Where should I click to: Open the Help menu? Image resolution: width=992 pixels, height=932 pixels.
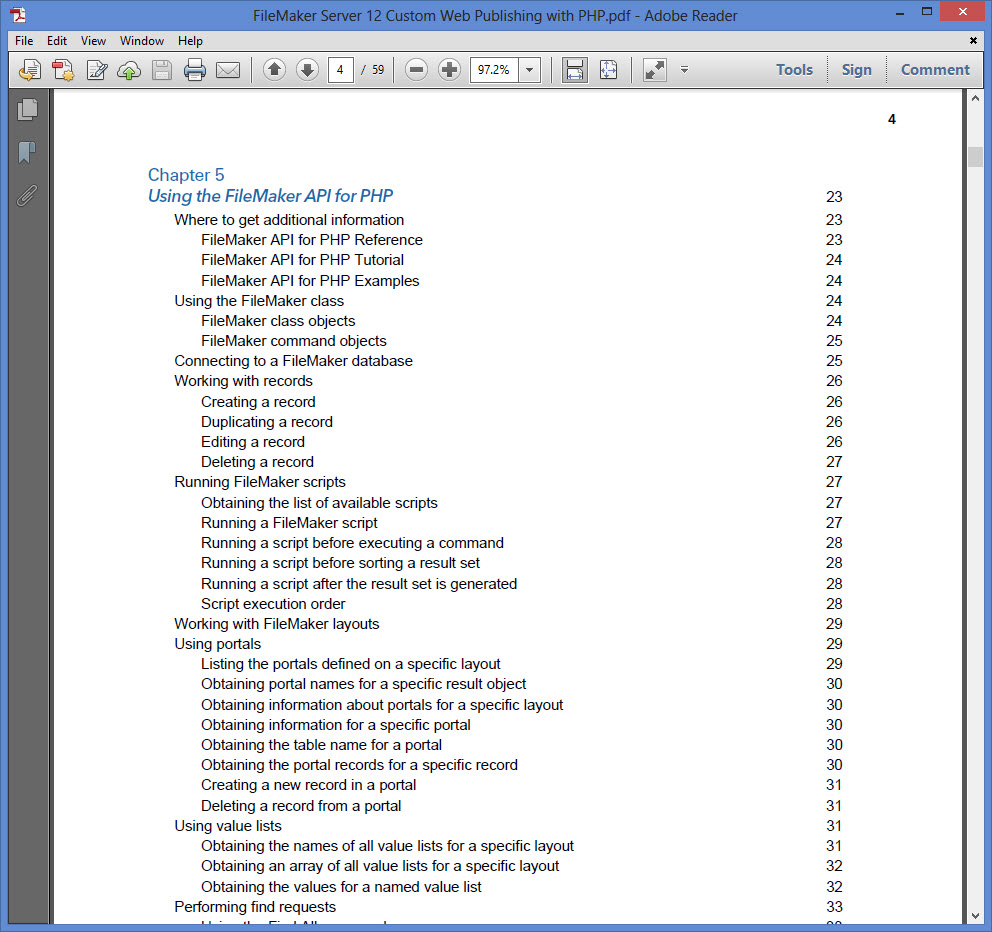tap(190, 40)
